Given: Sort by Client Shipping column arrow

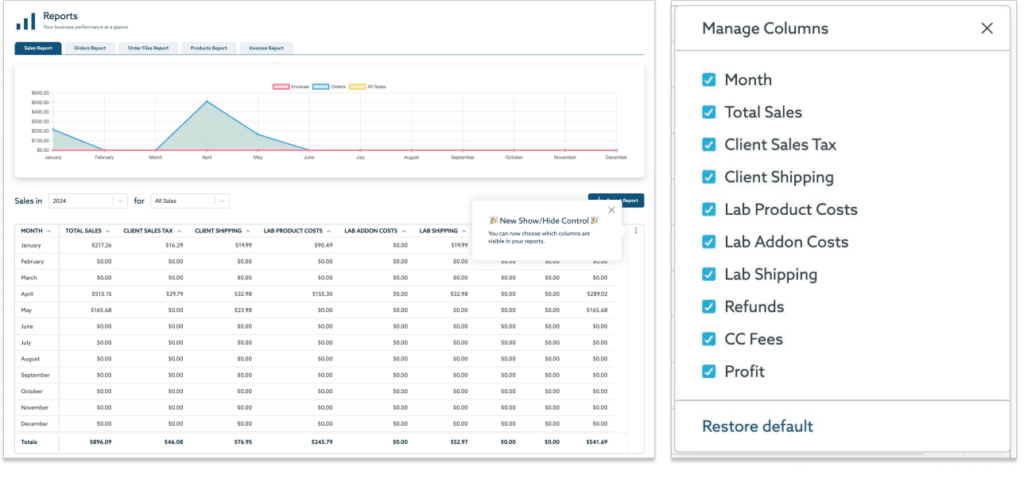Looking at the screenshot, I should click(x=248, y=231).
